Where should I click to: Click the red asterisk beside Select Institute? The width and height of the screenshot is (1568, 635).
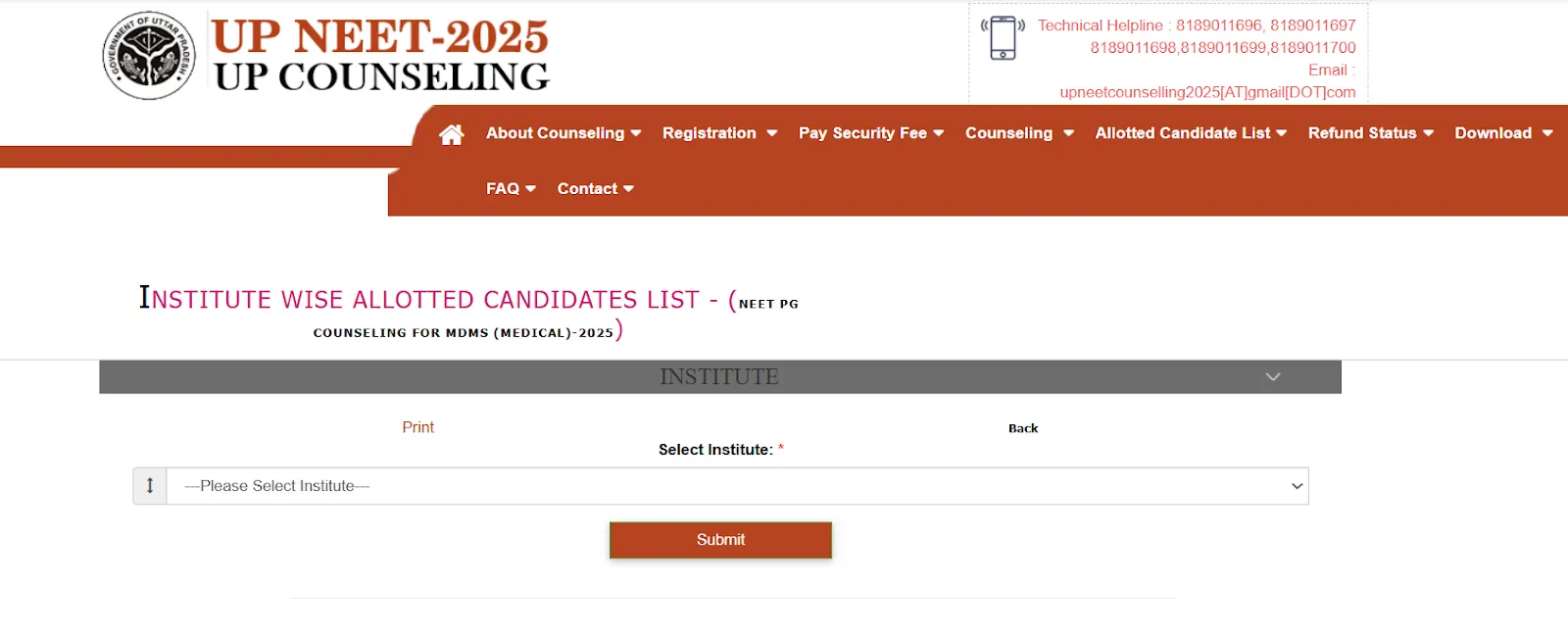(x=782, y=446)
